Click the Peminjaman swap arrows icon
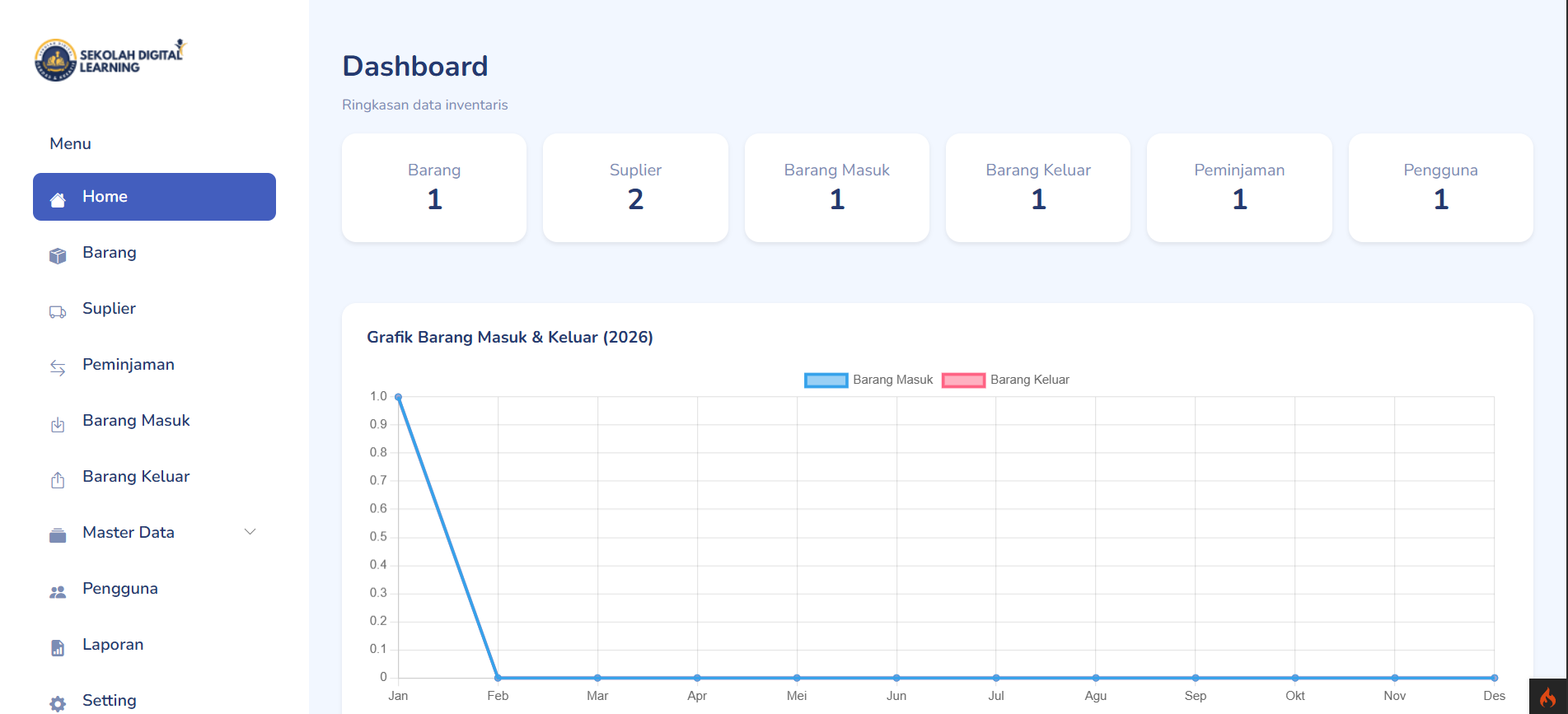This screenshot has width=1568, height=714. (58, 367)
